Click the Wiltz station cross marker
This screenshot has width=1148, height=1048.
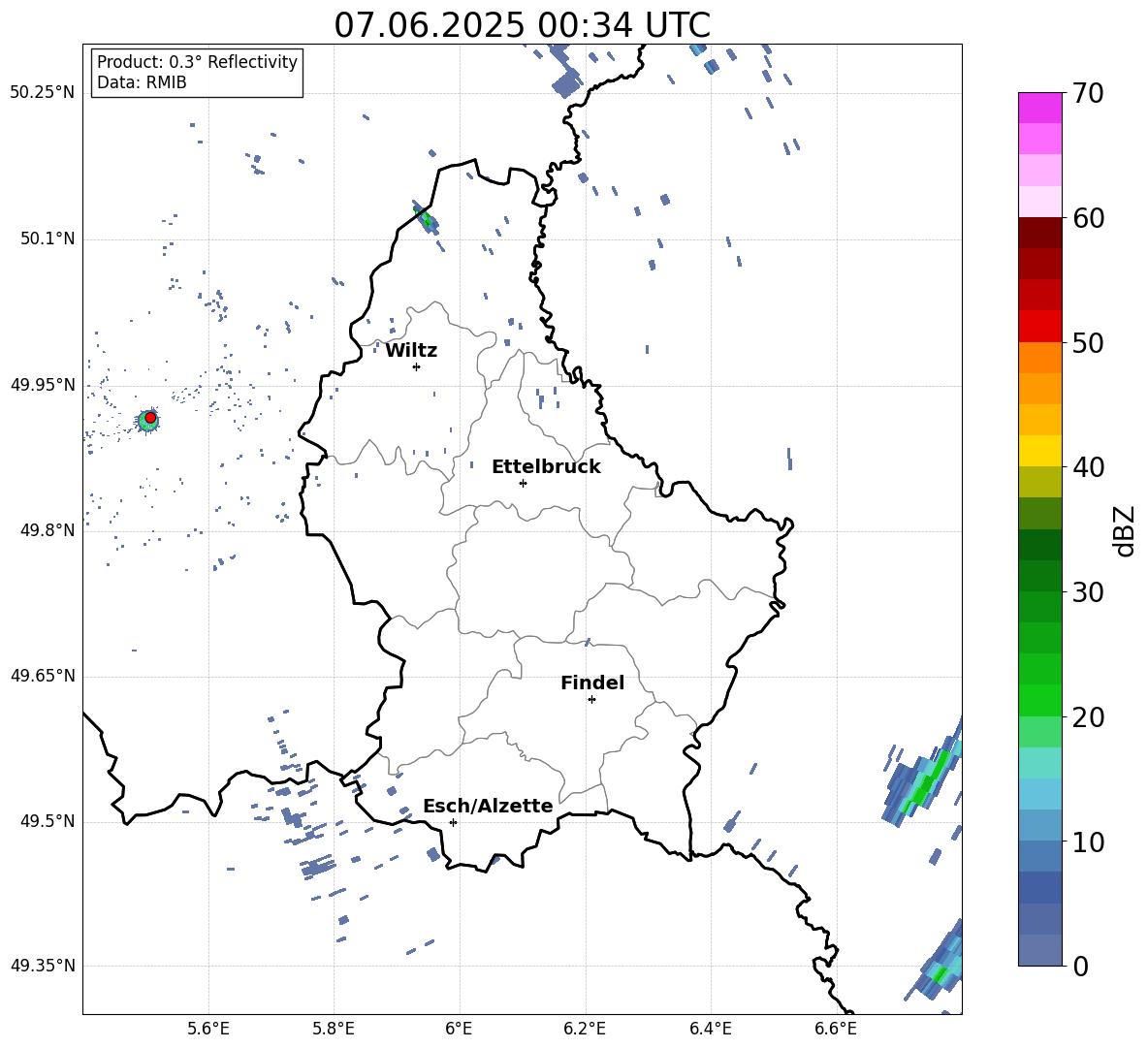coord(417,366)
